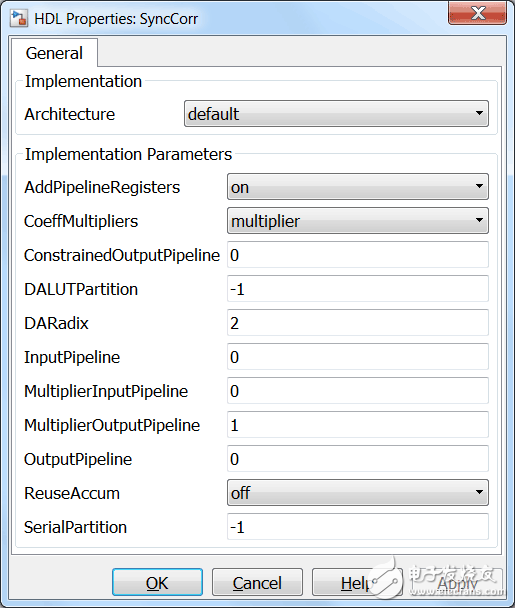The height and width of the screenshot is (608, 515).
Task: Click the MultiplierOutputPipeline field
Action: [x=358, y=425]
